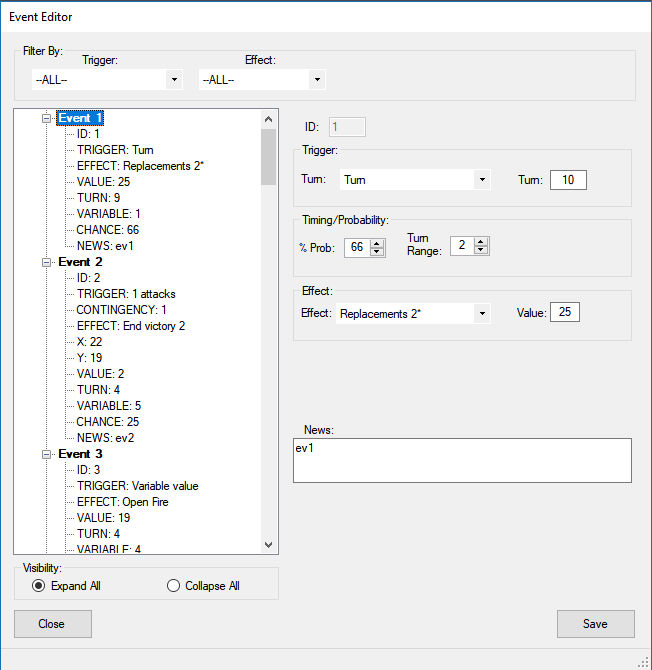Open the Turn trigger type dropdown

point(482,180)
